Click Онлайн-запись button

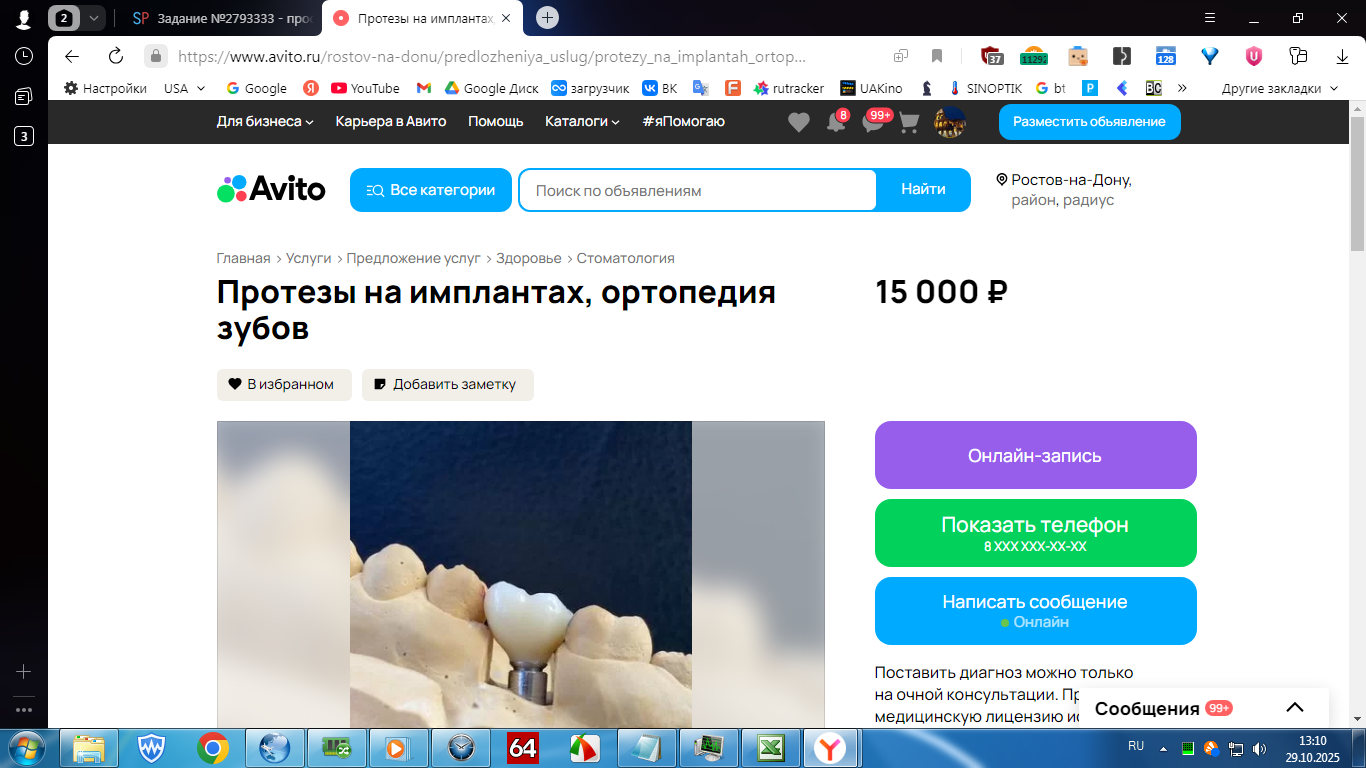[1035, 455]
